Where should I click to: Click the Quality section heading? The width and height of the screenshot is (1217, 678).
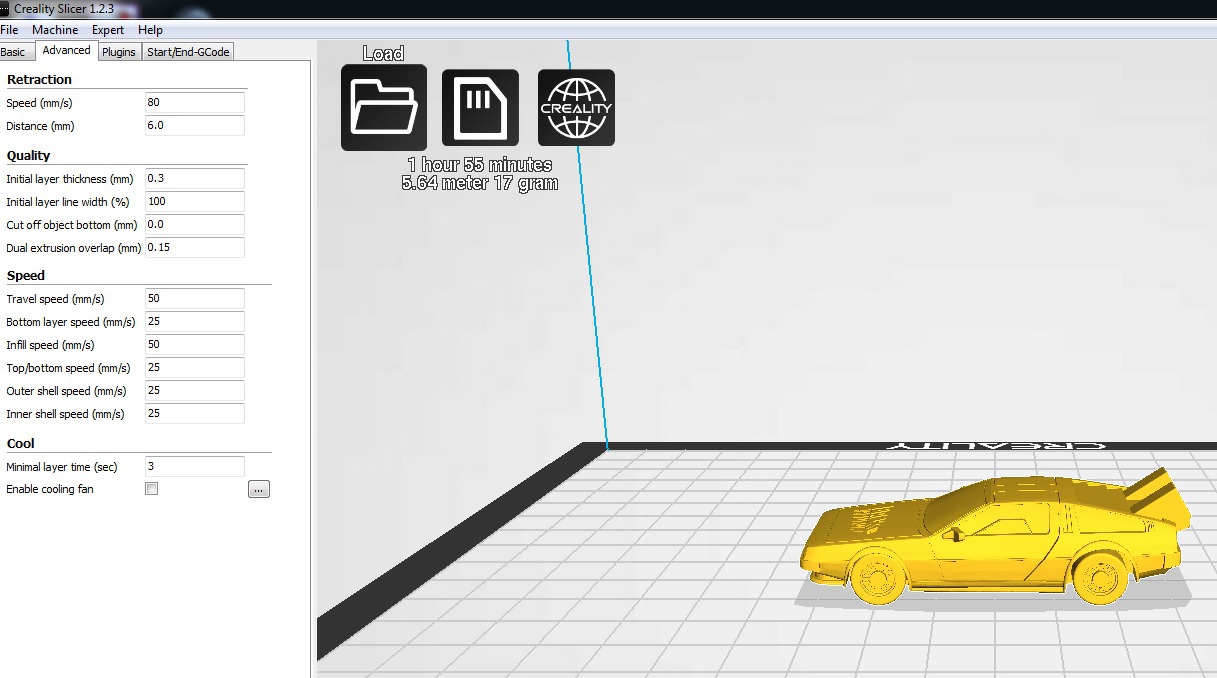pos(28,155)
